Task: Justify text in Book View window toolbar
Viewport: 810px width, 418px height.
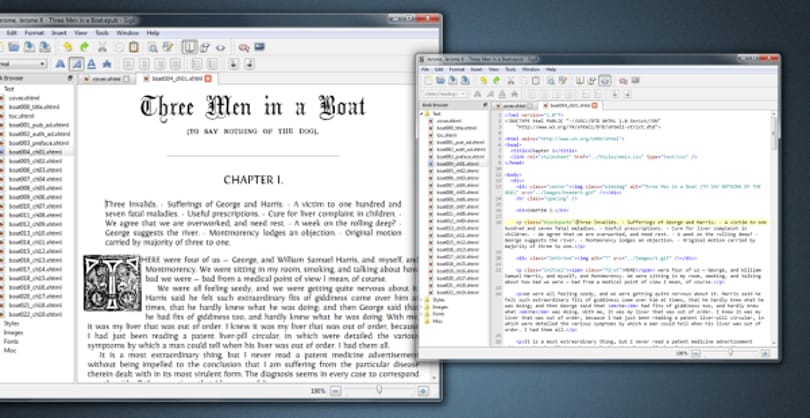Action: pos(176,64)
